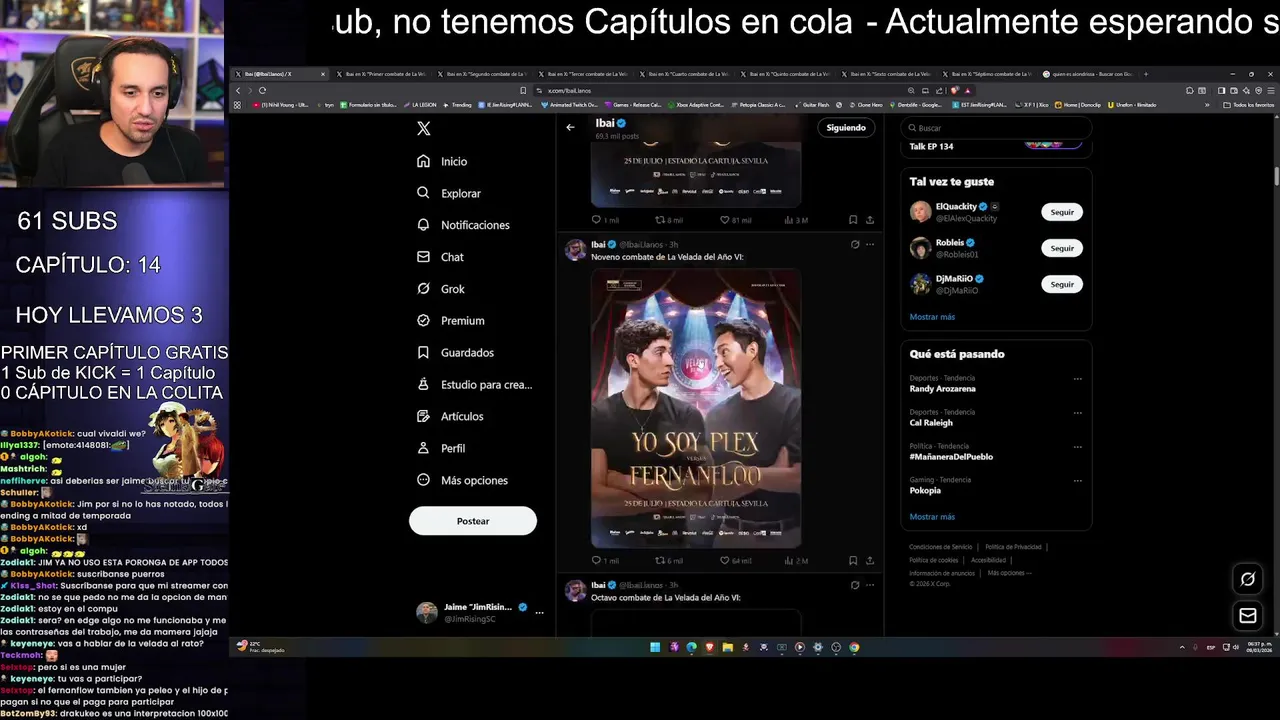Screen dimensions: 1280x720
Task: Reply to the top post with 81 mil likes
Action: (x=605, y=220)
